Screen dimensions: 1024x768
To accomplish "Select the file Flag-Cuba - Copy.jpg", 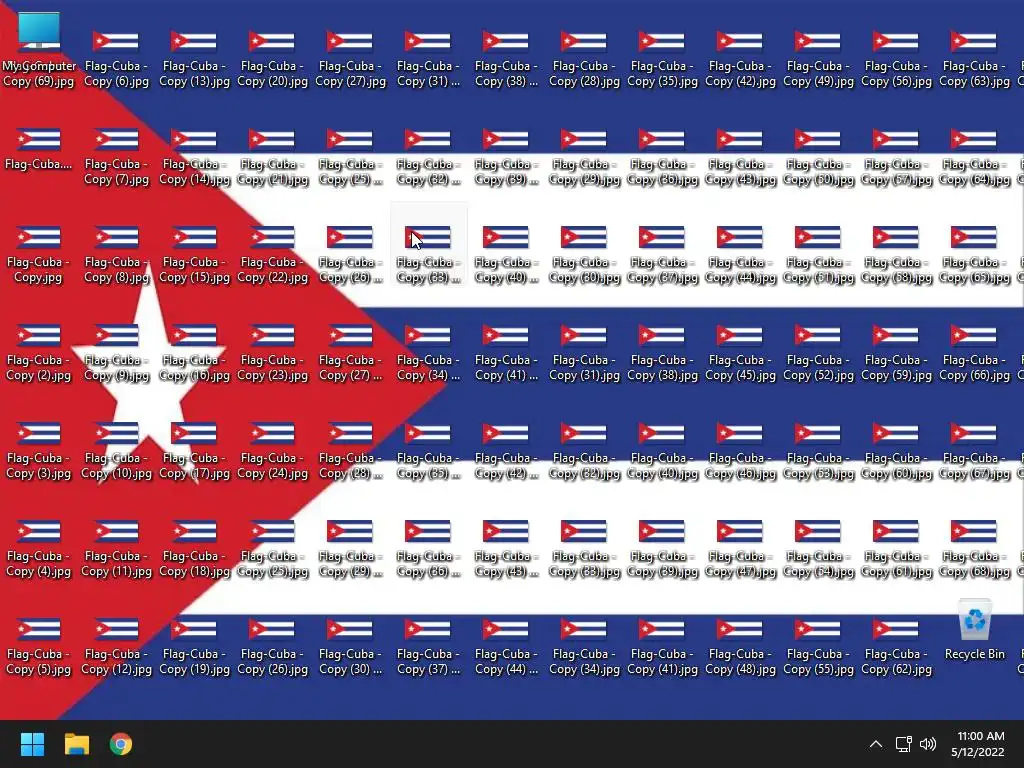I will coord(39,255).
